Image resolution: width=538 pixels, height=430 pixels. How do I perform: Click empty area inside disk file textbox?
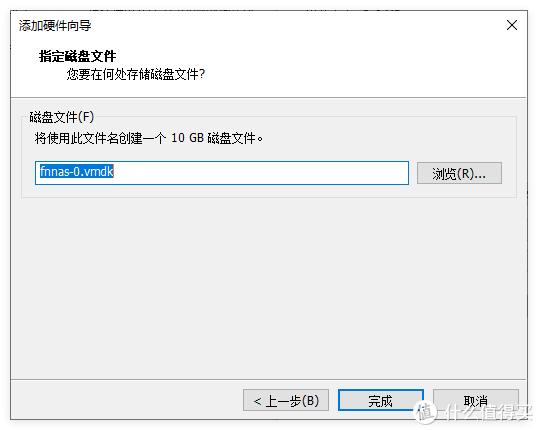pos(261,173)
